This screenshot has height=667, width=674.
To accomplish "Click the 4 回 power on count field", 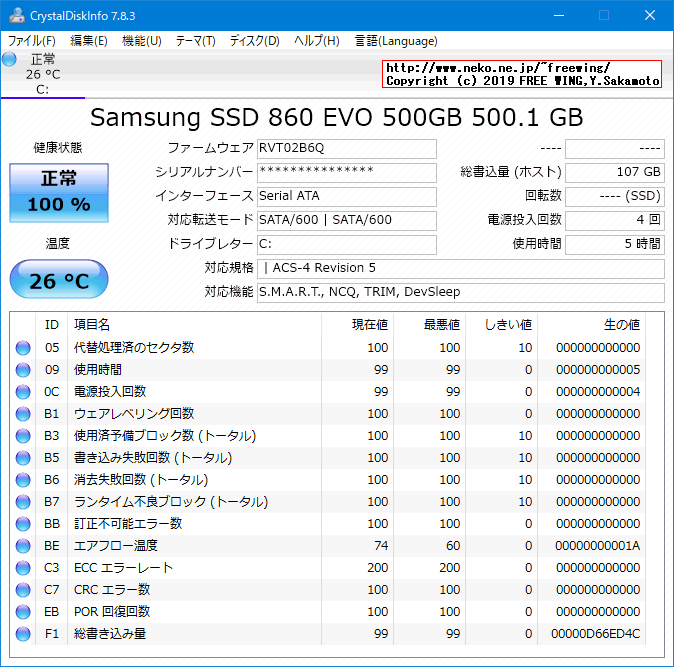I will (x=615, y=220).
